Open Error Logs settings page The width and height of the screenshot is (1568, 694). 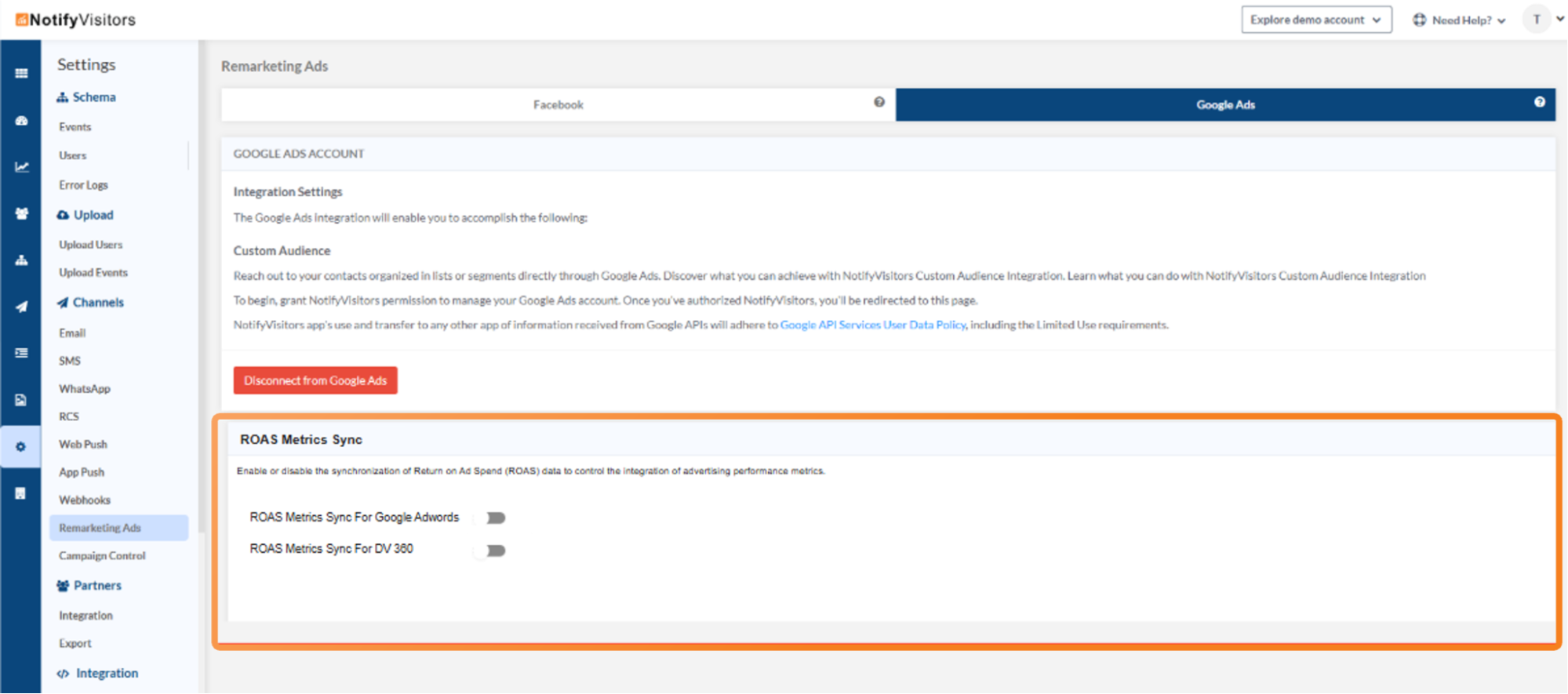[83, 185]
